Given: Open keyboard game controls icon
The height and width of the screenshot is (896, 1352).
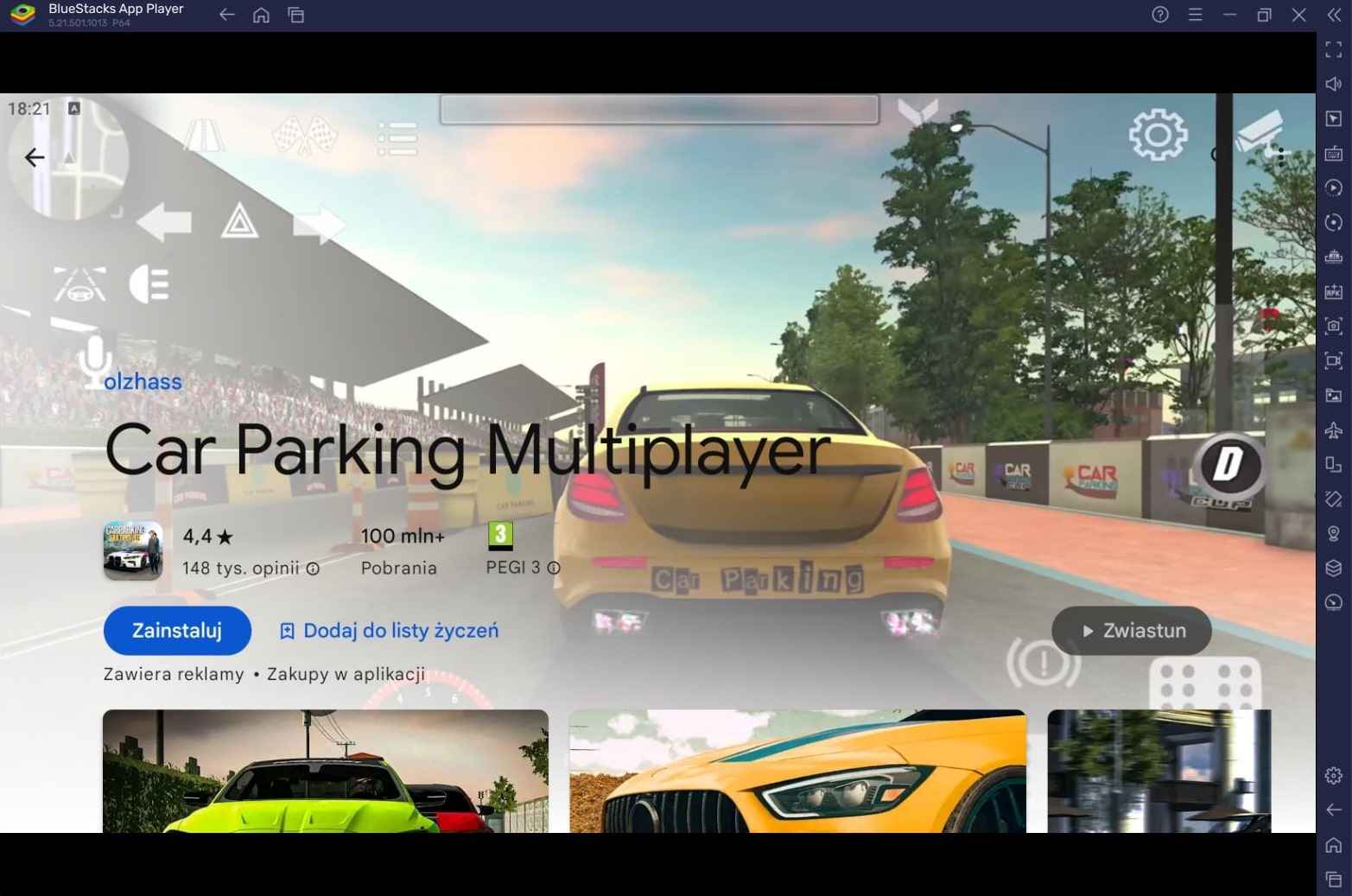Looking at the screenshot, I should click(x=1334, y=153).
